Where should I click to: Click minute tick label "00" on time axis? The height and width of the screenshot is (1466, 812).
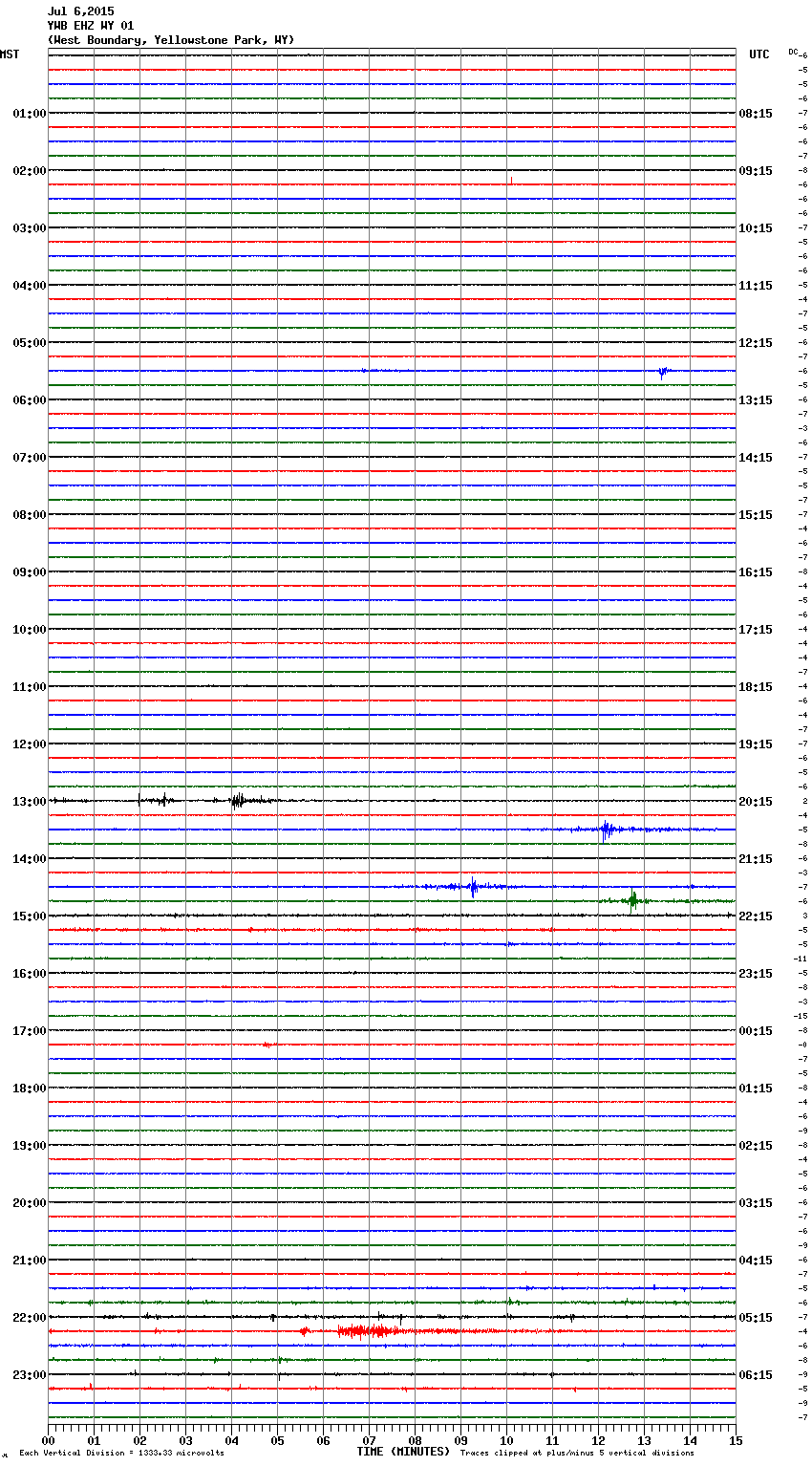click(48, 1440)
